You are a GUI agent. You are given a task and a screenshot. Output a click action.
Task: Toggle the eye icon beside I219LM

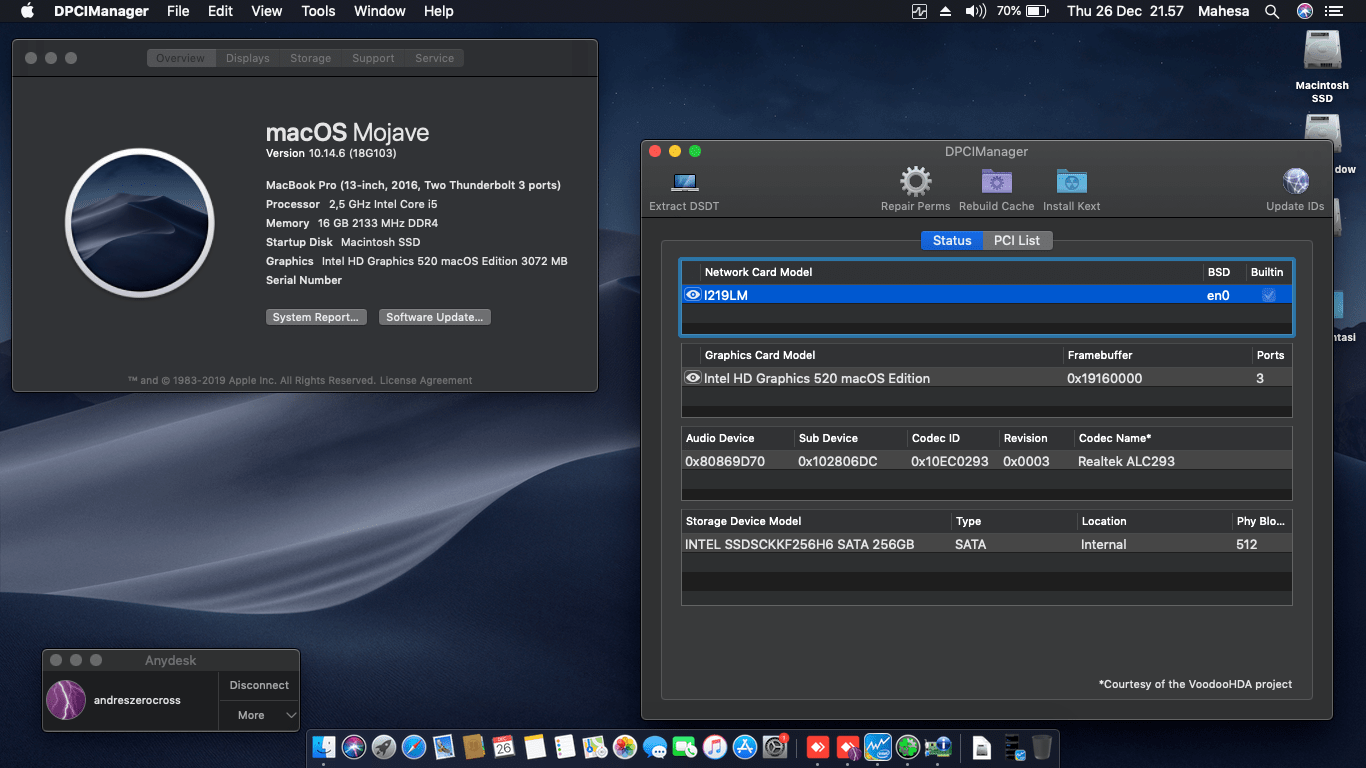[x=692, y=295]
